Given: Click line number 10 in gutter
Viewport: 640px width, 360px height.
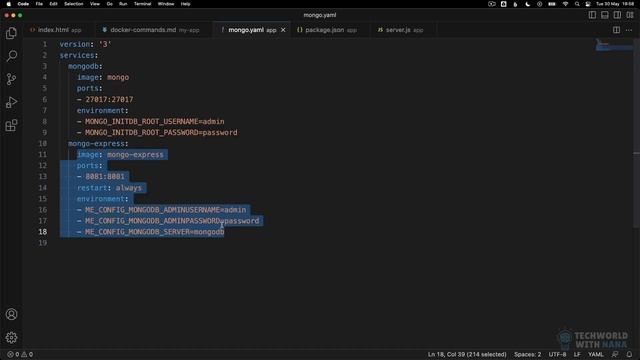Looking at the screenshot, I should coord(43,144).
